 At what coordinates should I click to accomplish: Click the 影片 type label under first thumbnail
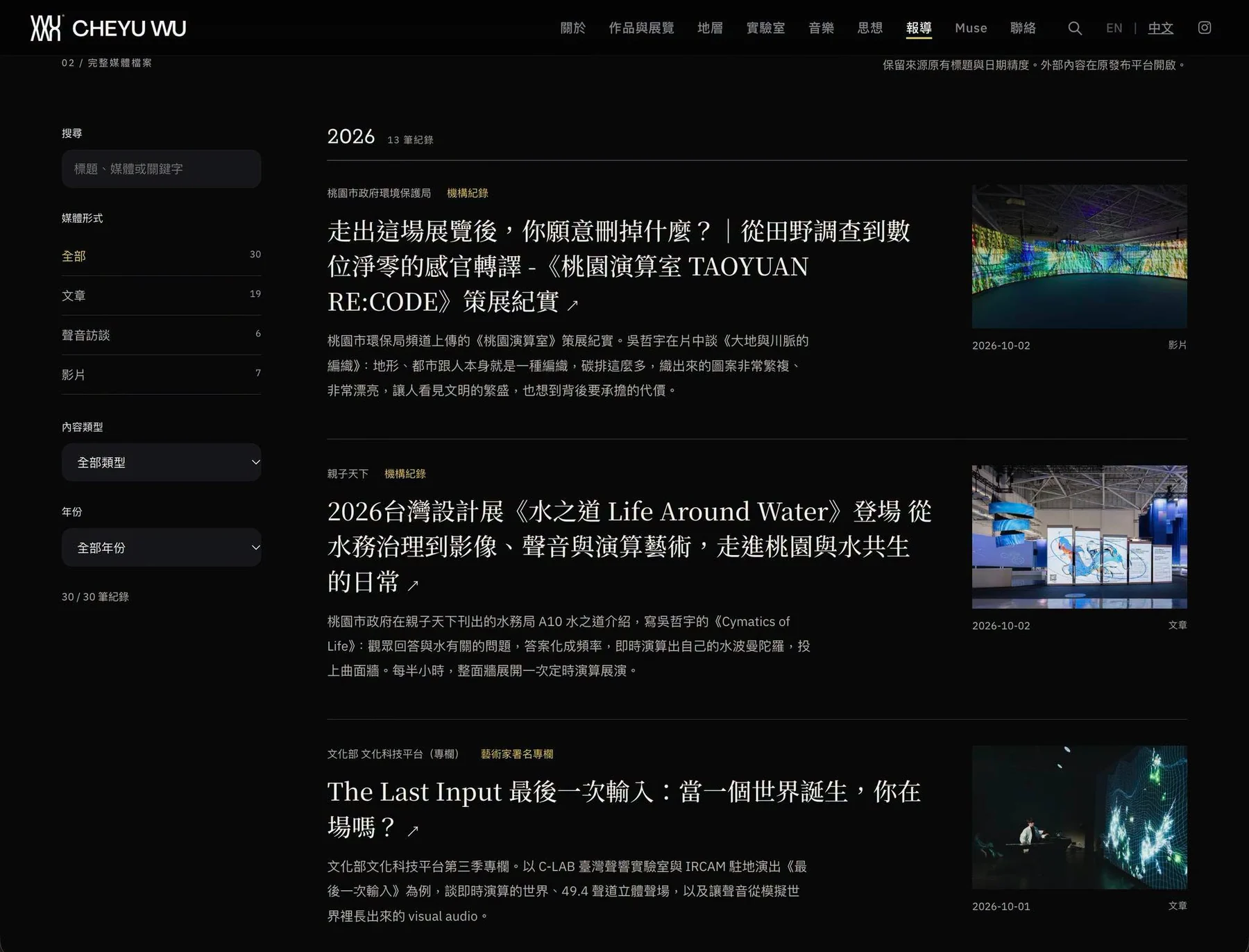tap(1178, 345)
